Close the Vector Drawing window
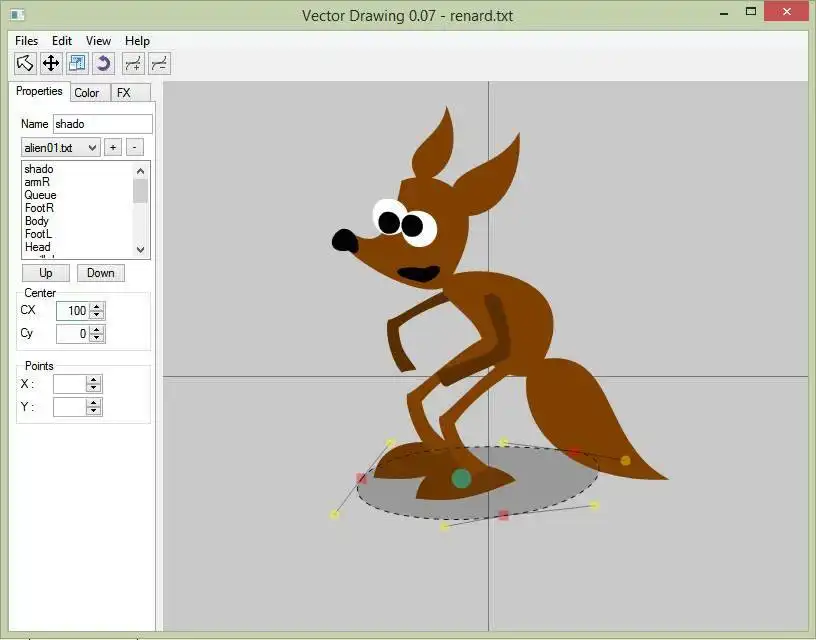The image size is (816, 640). pos(786,11)
